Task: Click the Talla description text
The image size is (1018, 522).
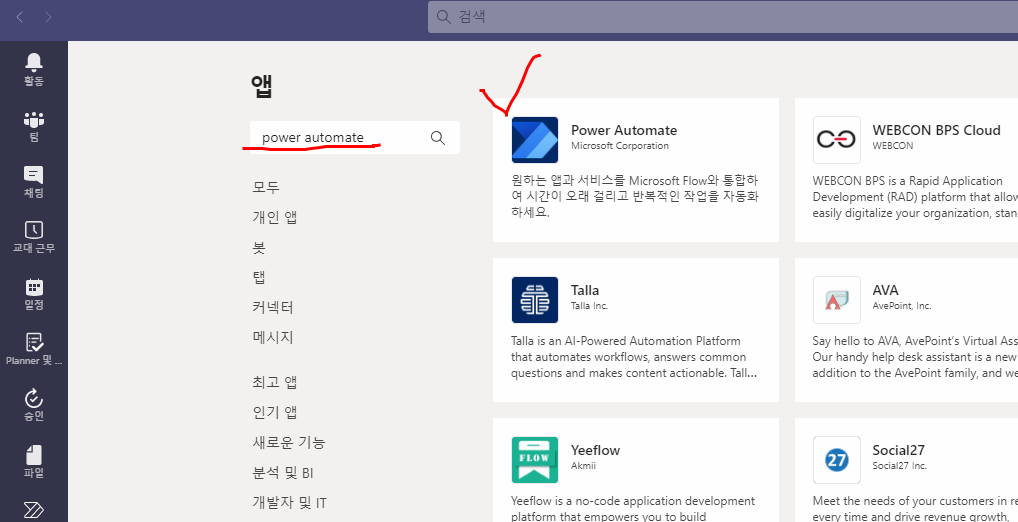Action: pyautogui.click(x=634, y=357)
